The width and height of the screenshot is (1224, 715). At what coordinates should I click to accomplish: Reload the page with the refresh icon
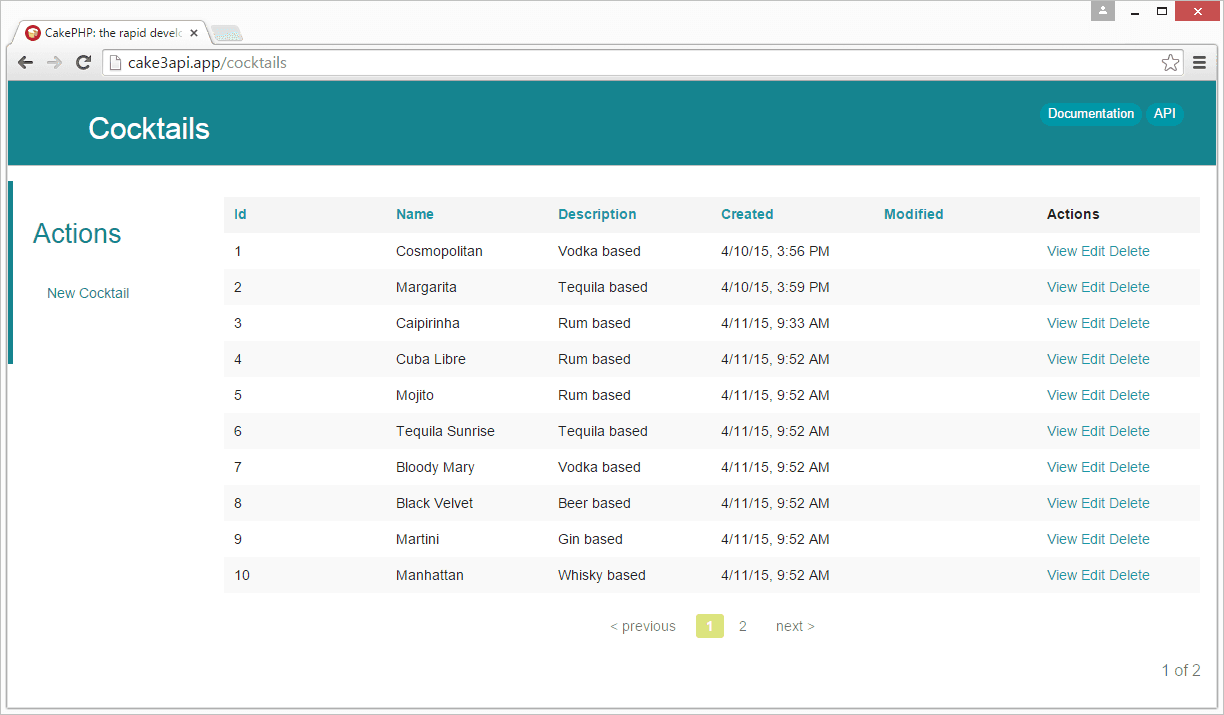point(84,63)
